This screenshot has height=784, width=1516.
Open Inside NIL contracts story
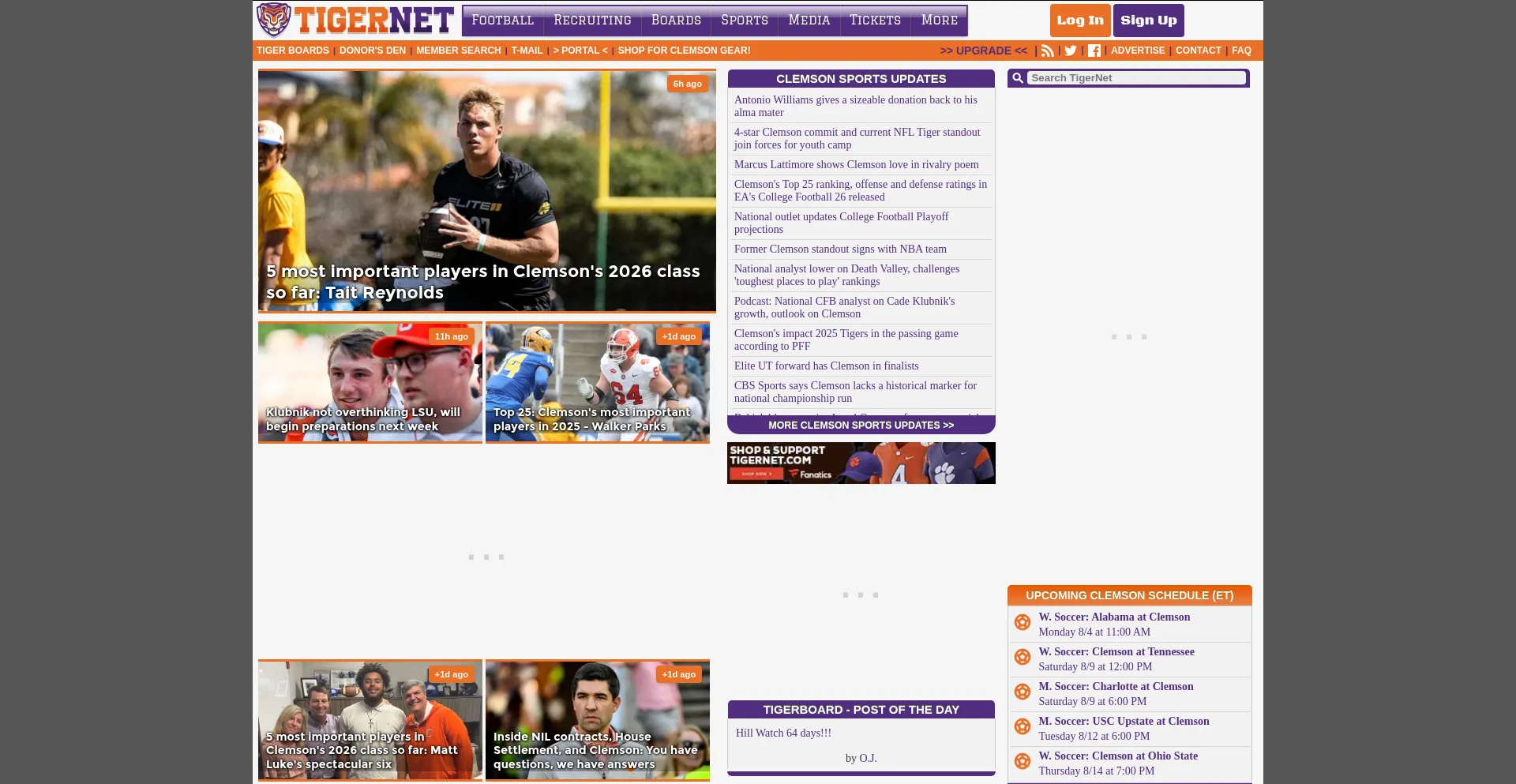coord(598,720)
